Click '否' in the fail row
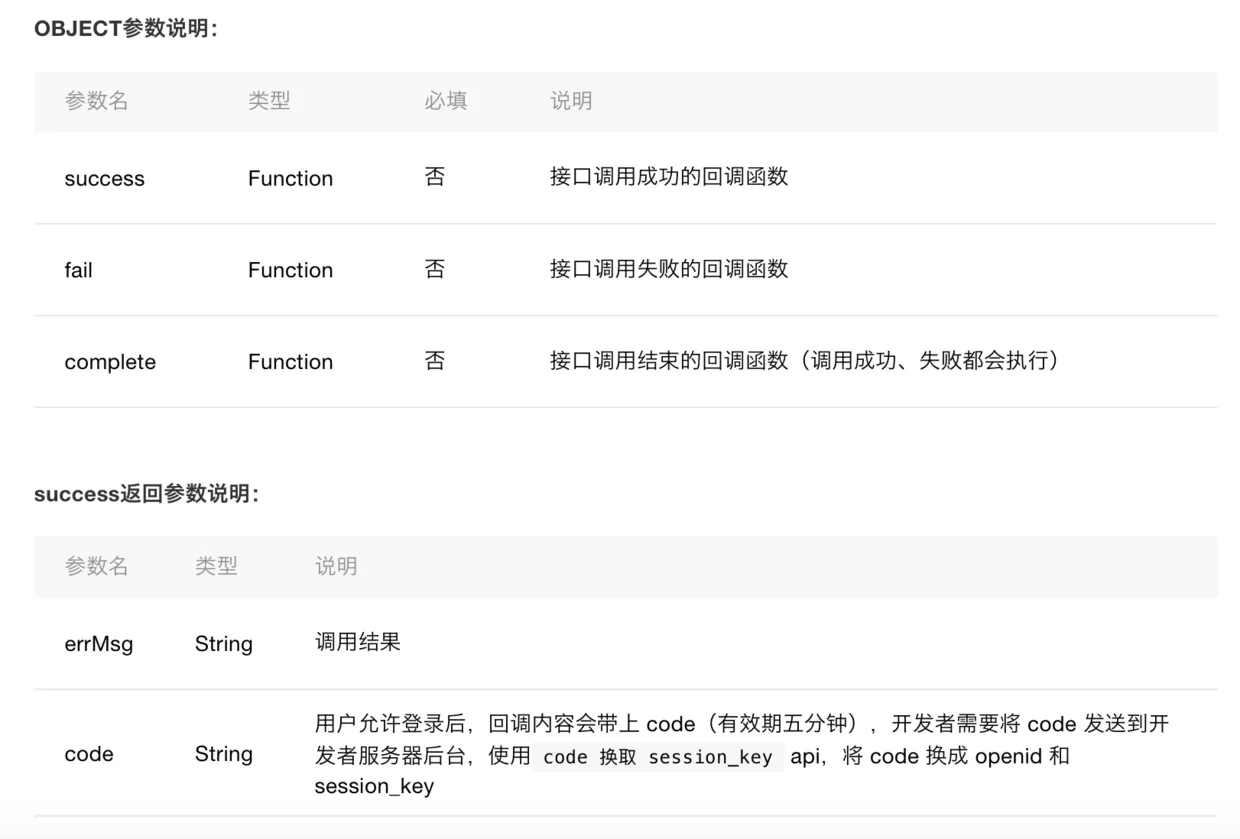Viewport: 1240px width, 839px height. coord(435,269)
